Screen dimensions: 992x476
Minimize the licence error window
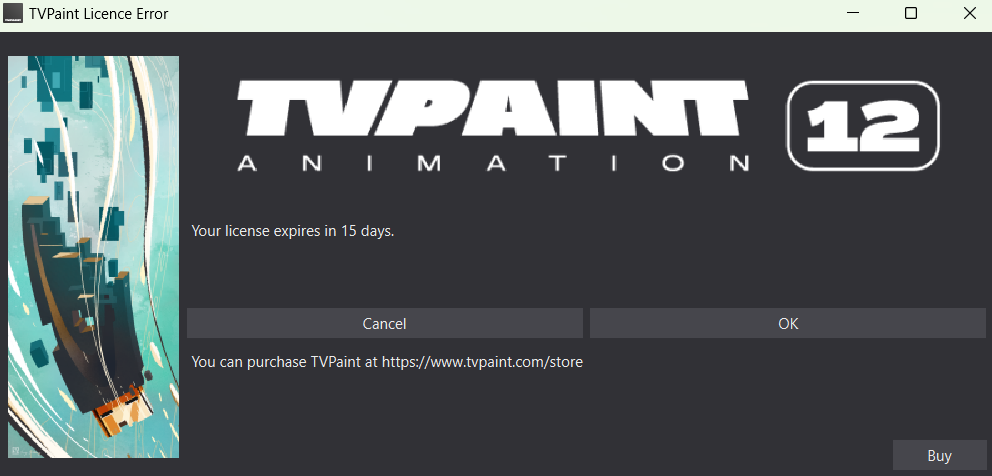point(852,13)
